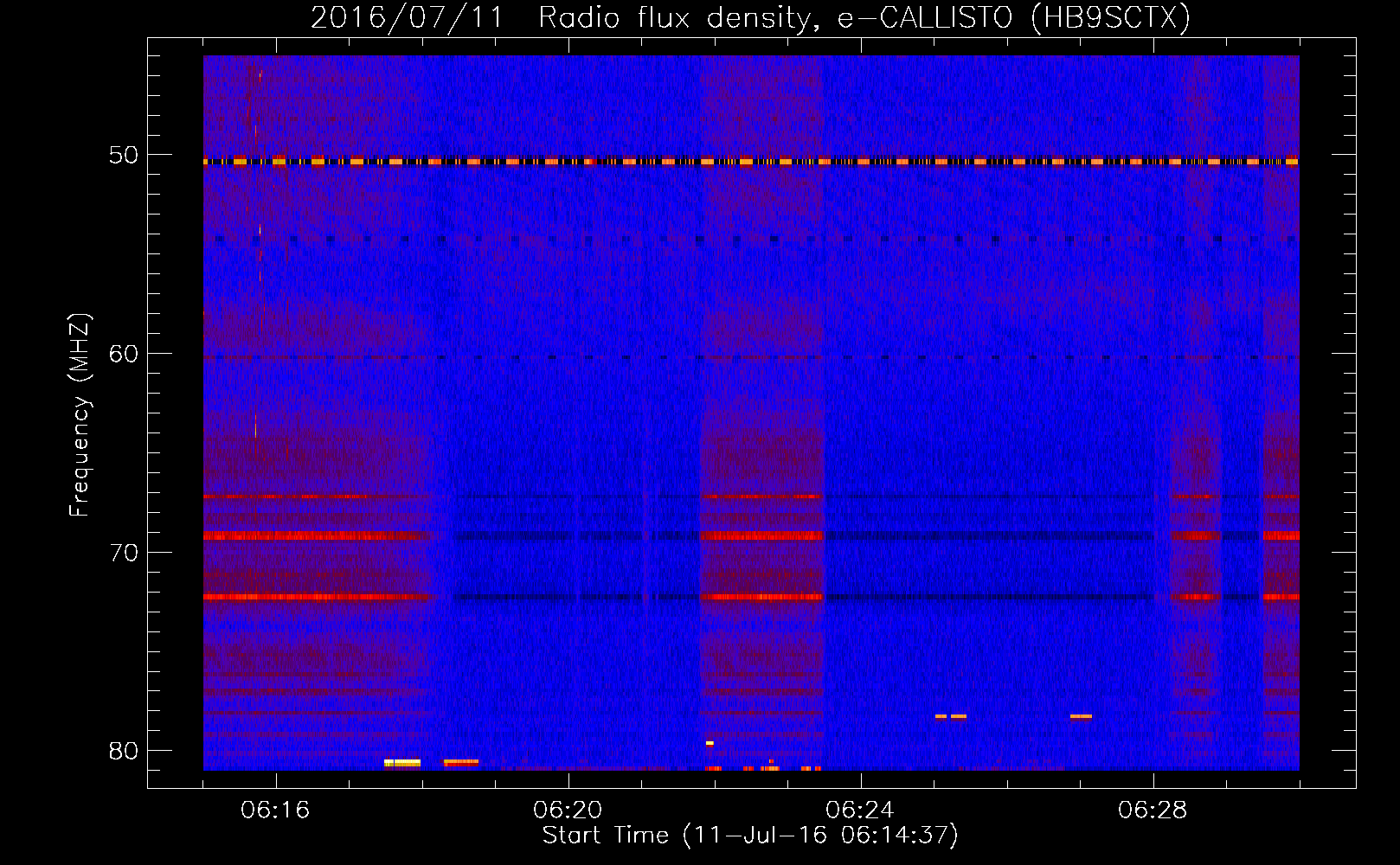Viewport: 1400px width, 865px height.
Task: Click the bright yellow burst near 80 MHz
Action: pyautogui.click(x=402, y=763)
